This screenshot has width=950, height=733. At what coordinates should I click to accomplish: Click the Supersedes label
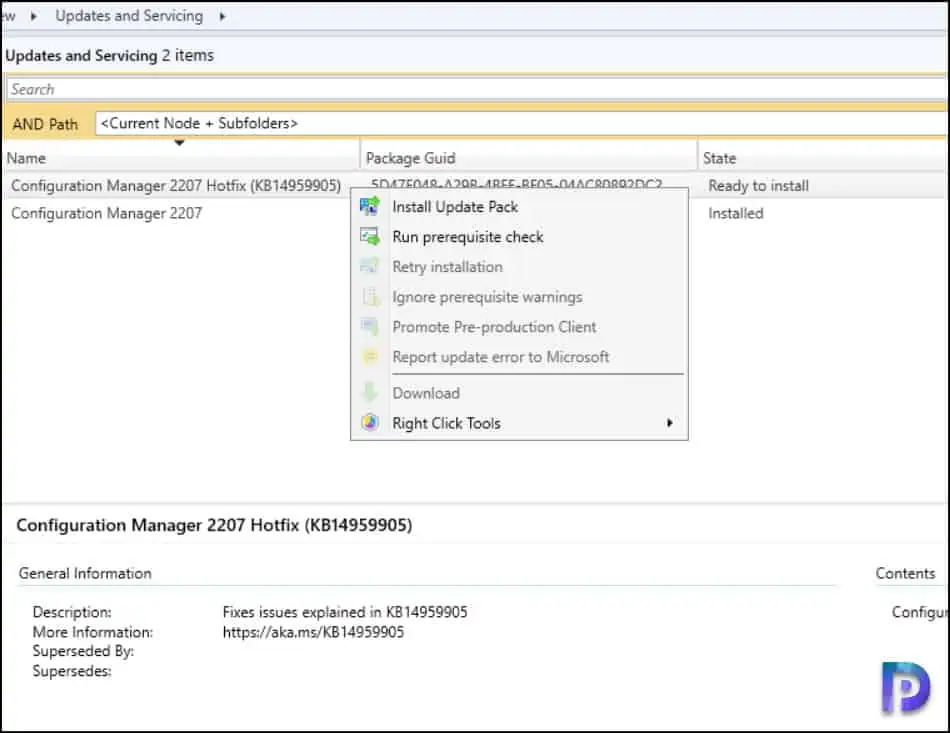pyautogui.click(x=71, y=671)
